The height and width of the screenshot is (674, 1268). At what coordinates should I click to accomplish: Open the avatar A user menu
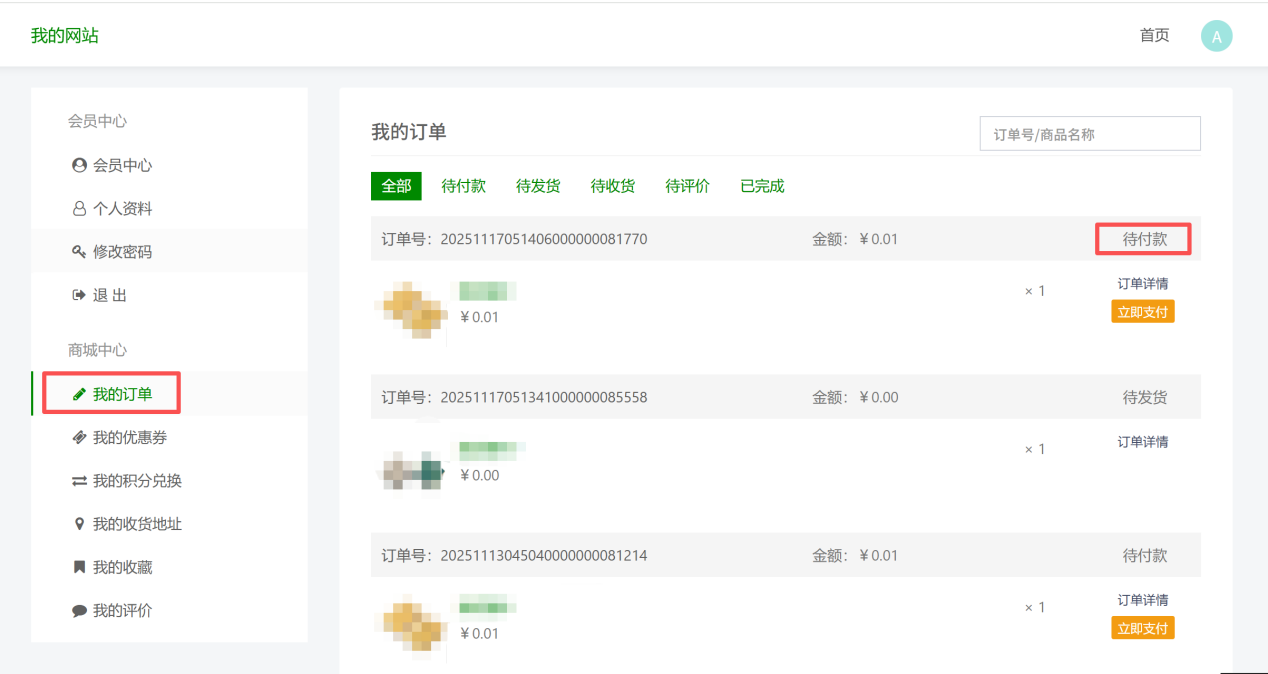(x=1216, y=37)
